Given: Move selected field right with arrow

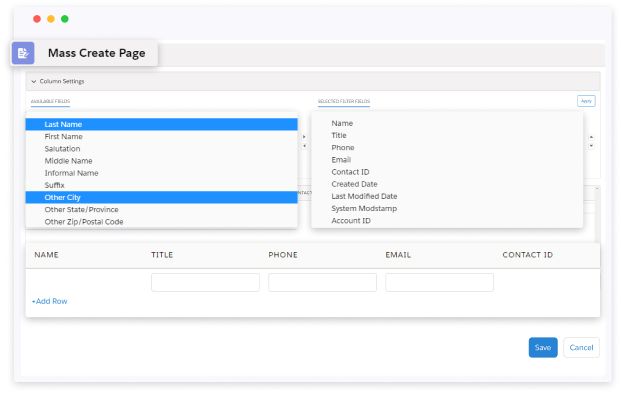Looking at the screenshot, I should pyautogui.click(x=304, y=137).
